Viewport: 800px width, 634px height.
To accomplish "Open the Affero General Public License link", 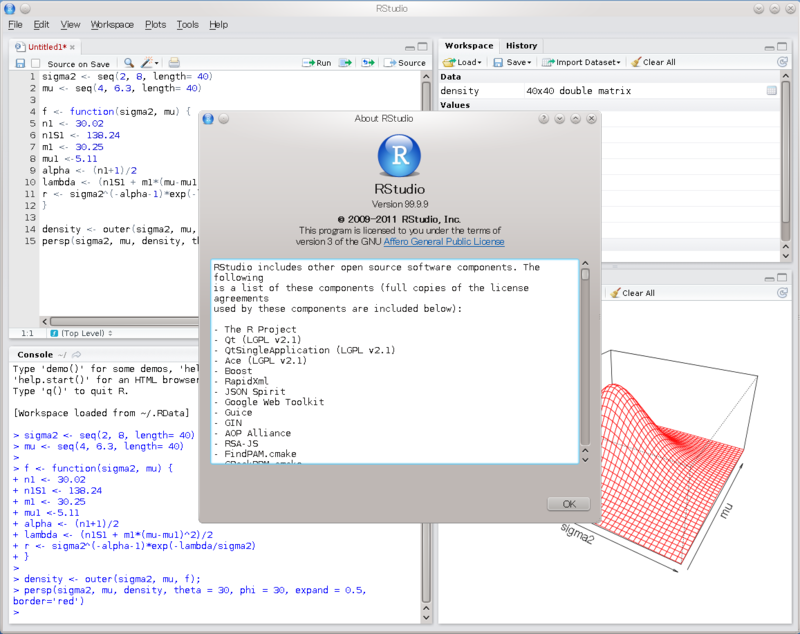I will (444, 242).
